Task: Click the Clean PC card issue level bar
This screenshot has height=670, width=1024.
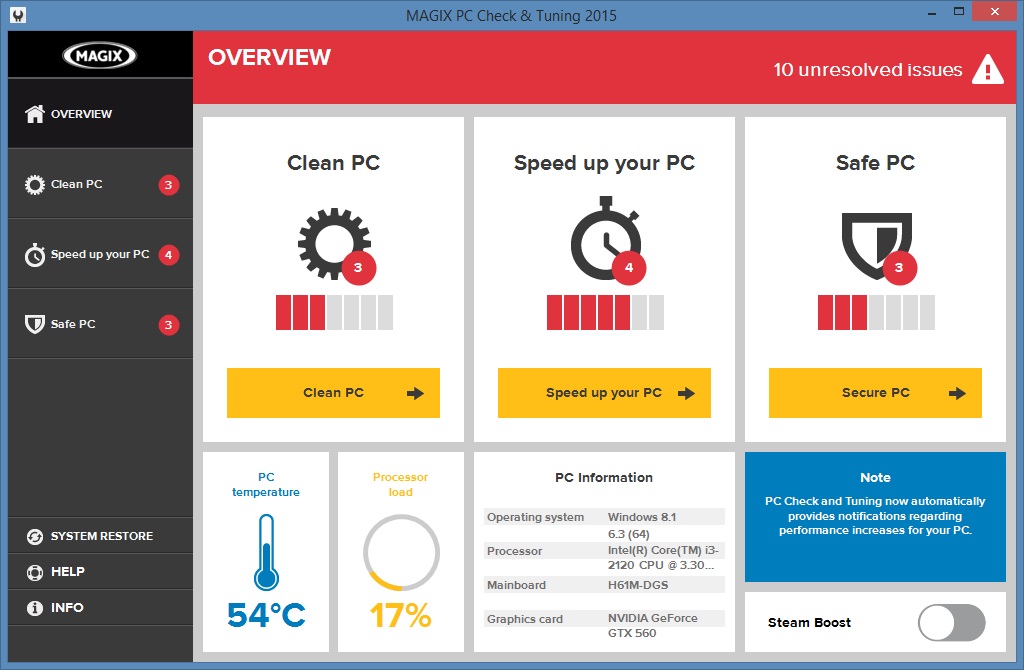Action: [334, 312]
